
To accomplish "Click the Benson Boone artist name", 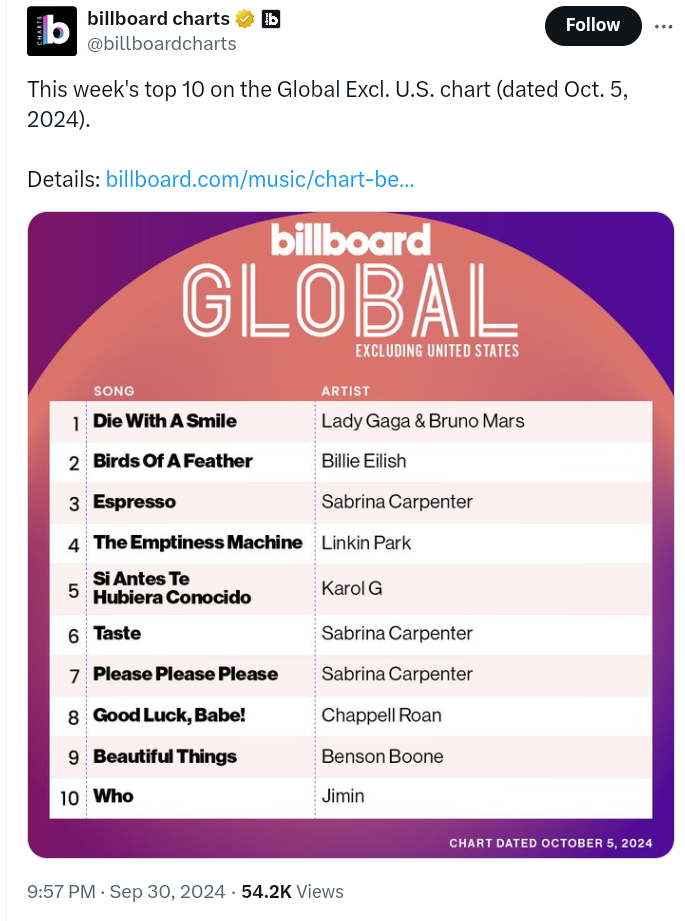I will [382, 756].
